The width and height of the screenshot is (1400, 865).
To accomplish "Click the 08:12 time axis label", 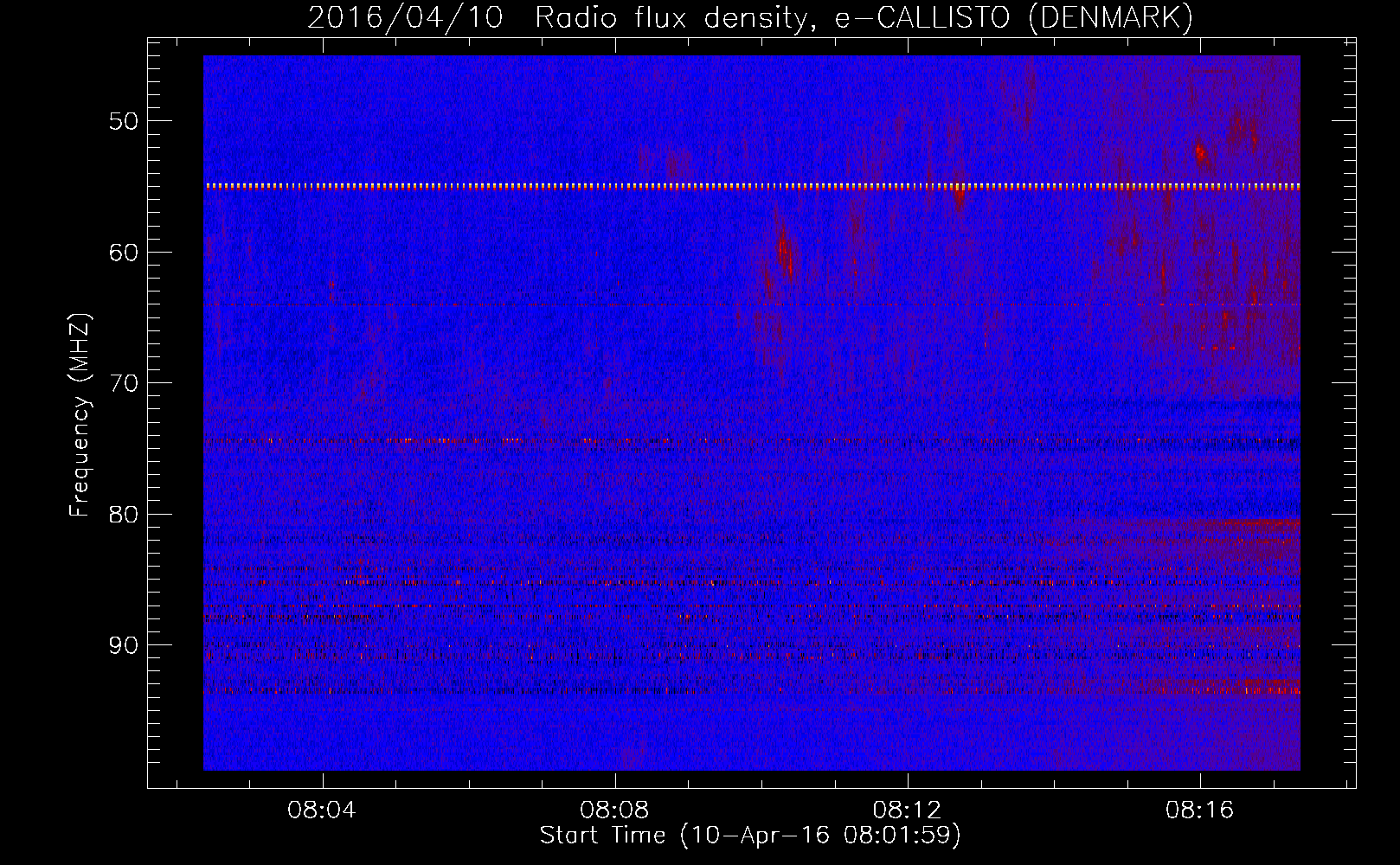I will coord(907,811).
